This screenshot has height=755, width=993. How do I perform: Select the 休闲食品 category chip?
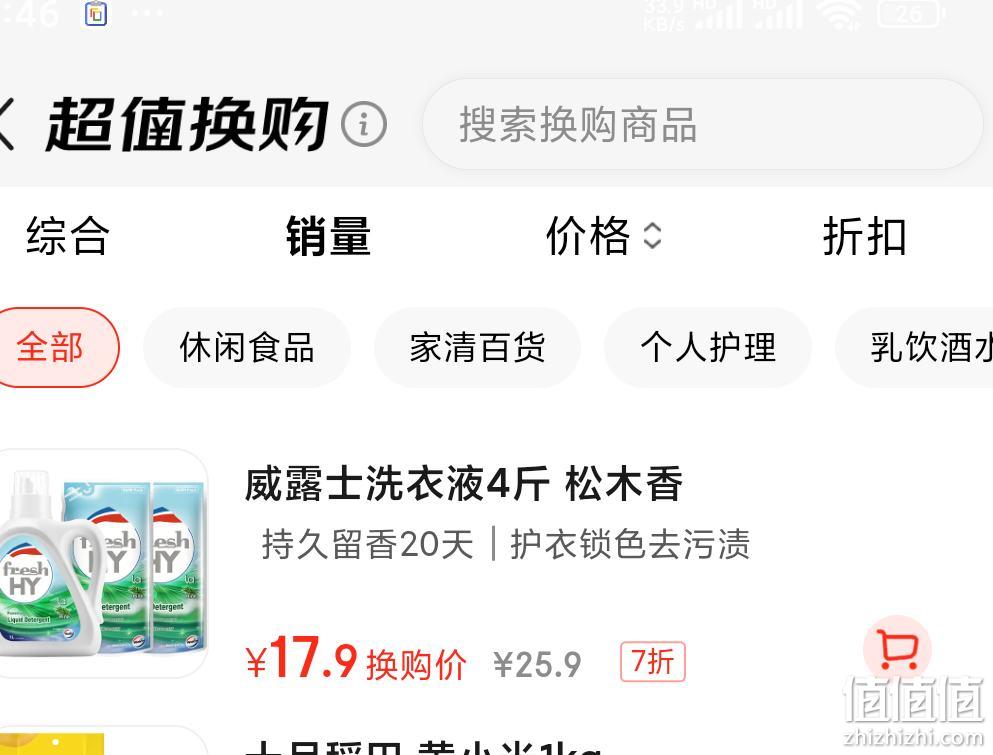pos(247,347)
